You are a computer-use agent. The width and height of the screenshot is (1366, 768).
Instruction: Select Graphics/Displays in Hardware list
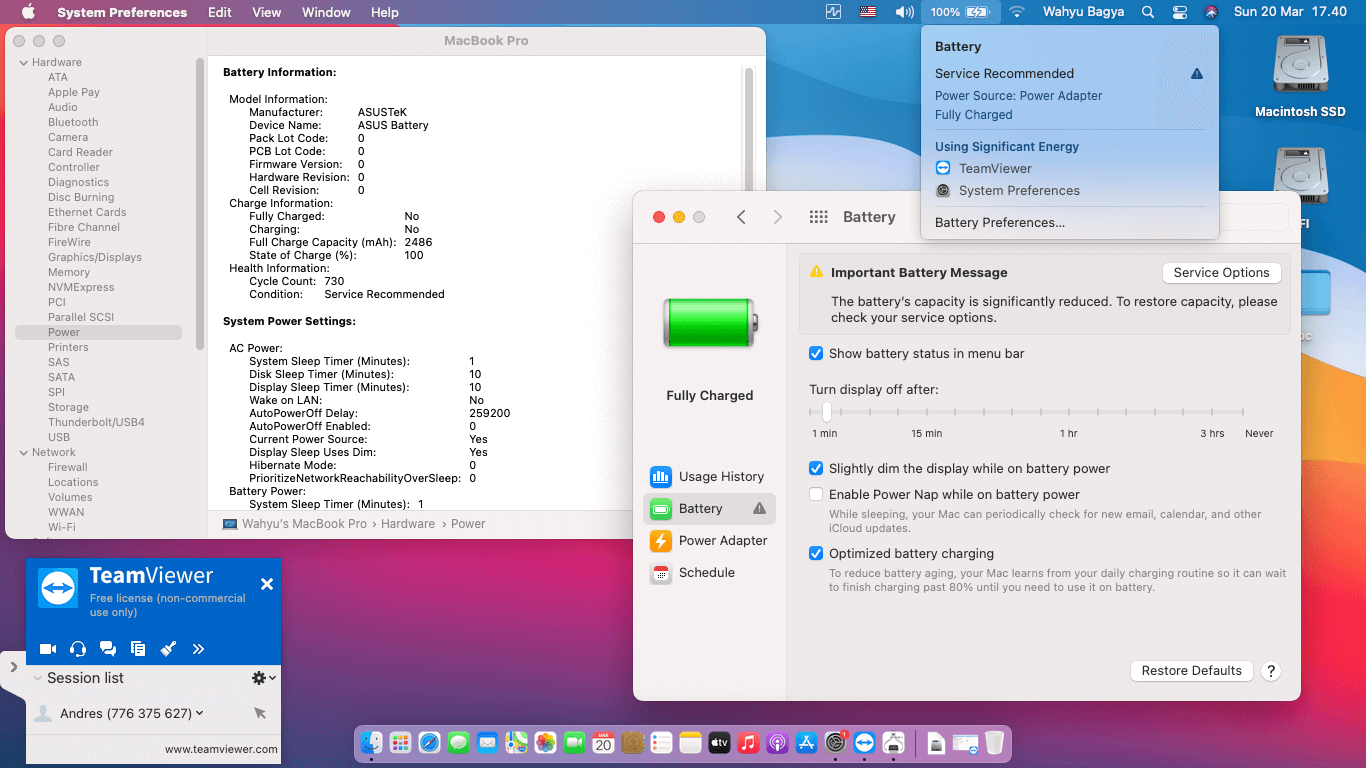[95, 258]
